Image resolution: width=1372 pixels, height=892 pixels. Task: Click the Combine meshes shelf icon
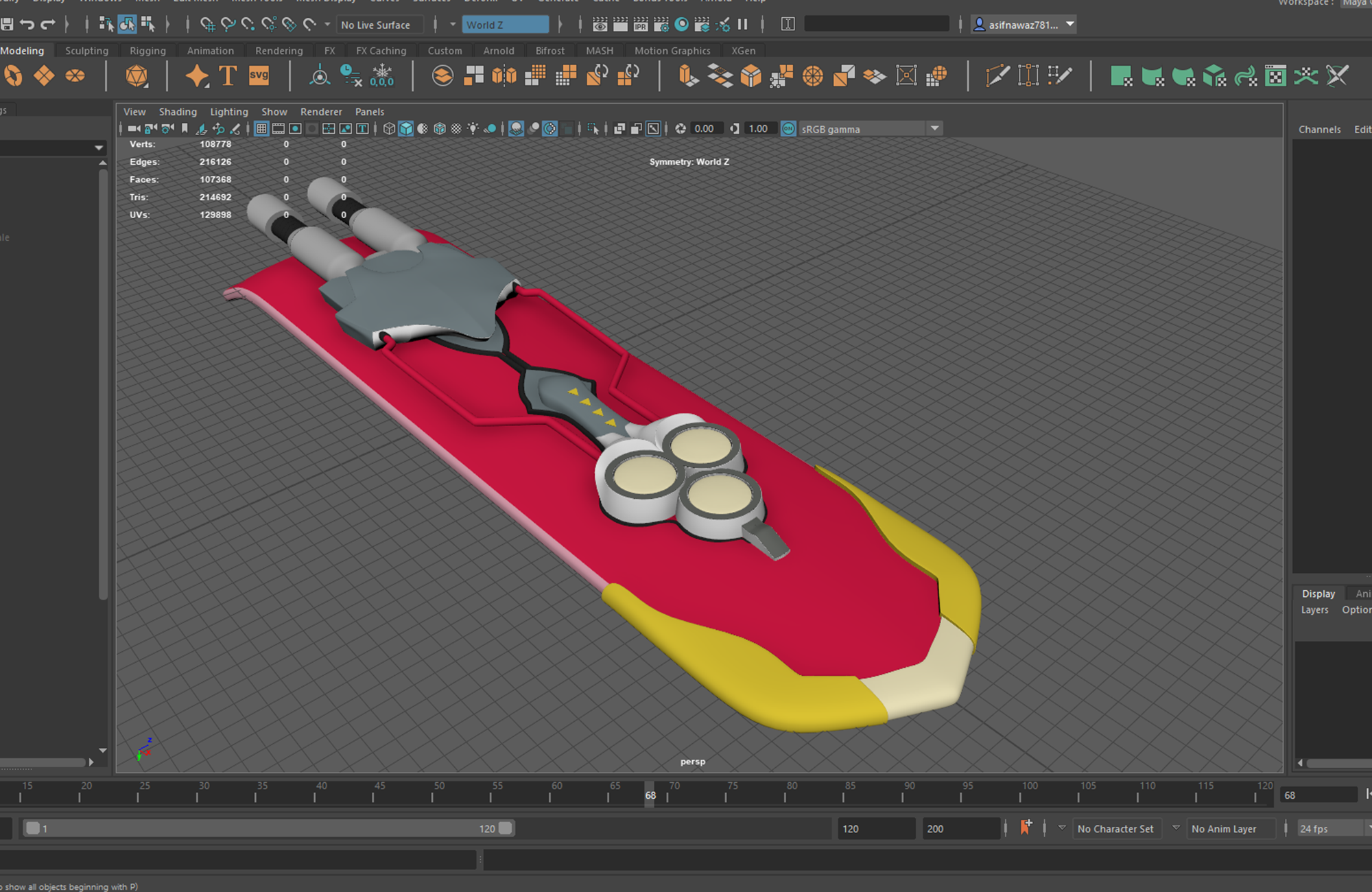[443, 76]
